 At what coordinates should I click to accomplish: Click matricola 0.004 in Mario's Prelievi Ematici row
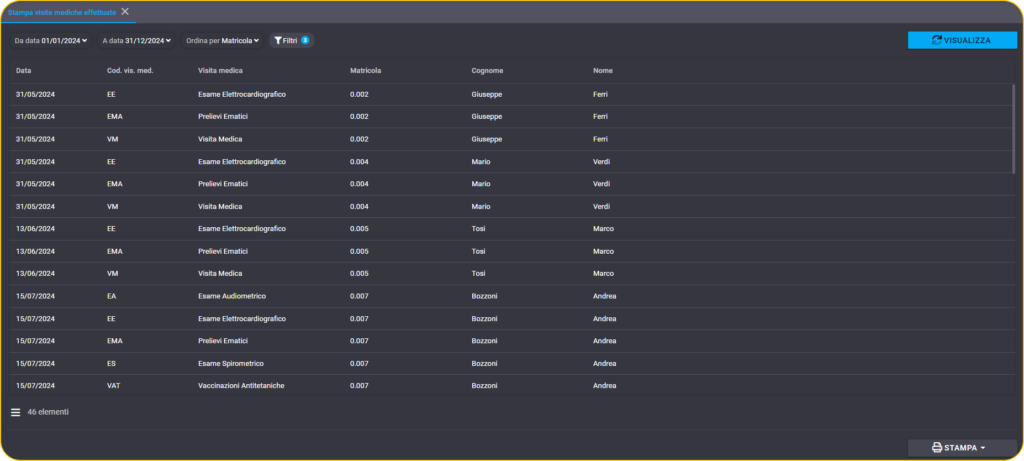point(359,184)
